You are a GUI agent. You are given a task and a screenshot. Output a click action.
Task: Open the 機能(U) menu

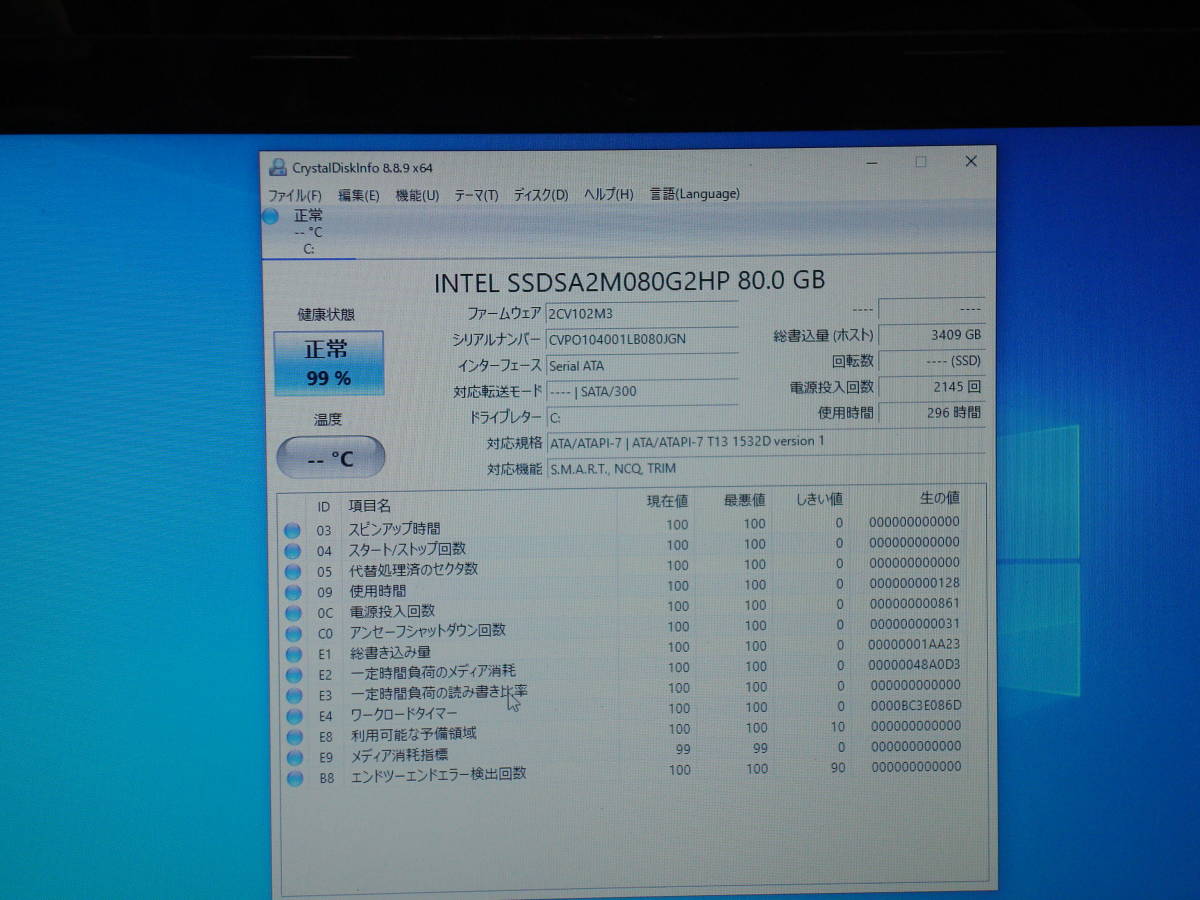pos(417,195)
